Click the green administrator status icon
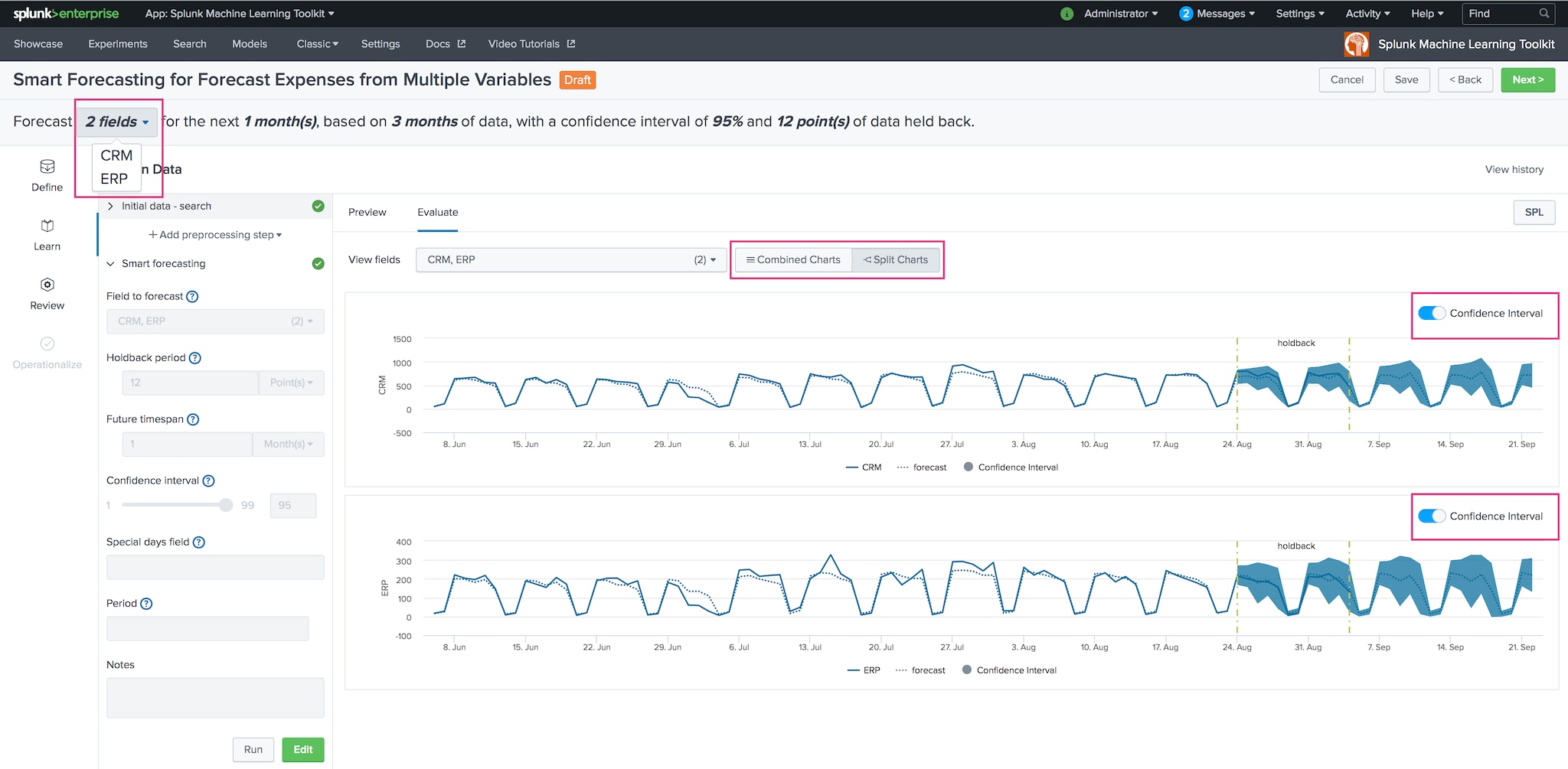1568x769 pixels. click(x=1067, y=14)
